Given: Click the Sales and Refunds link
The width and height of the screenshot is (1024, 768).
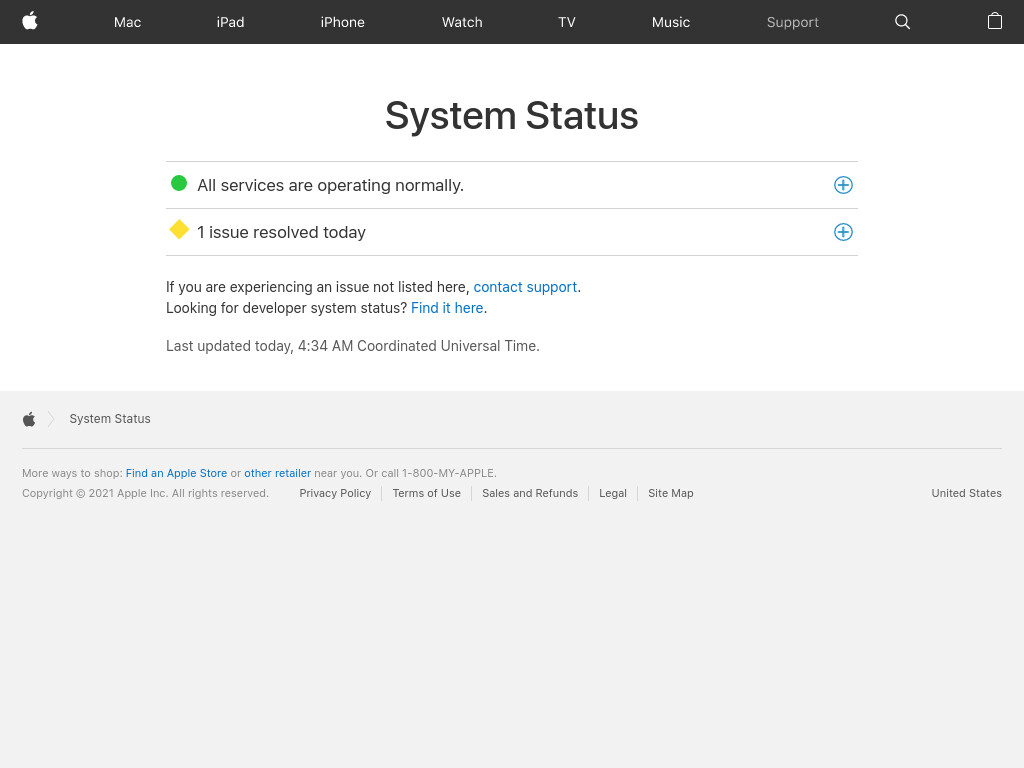Looking at the screenshot, I should (x=530, y=493).
